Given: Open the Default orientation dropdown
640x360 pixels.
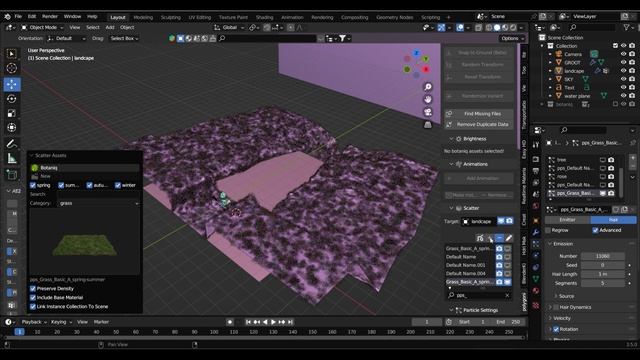Looking at the screenshot, I should point(67,38).
